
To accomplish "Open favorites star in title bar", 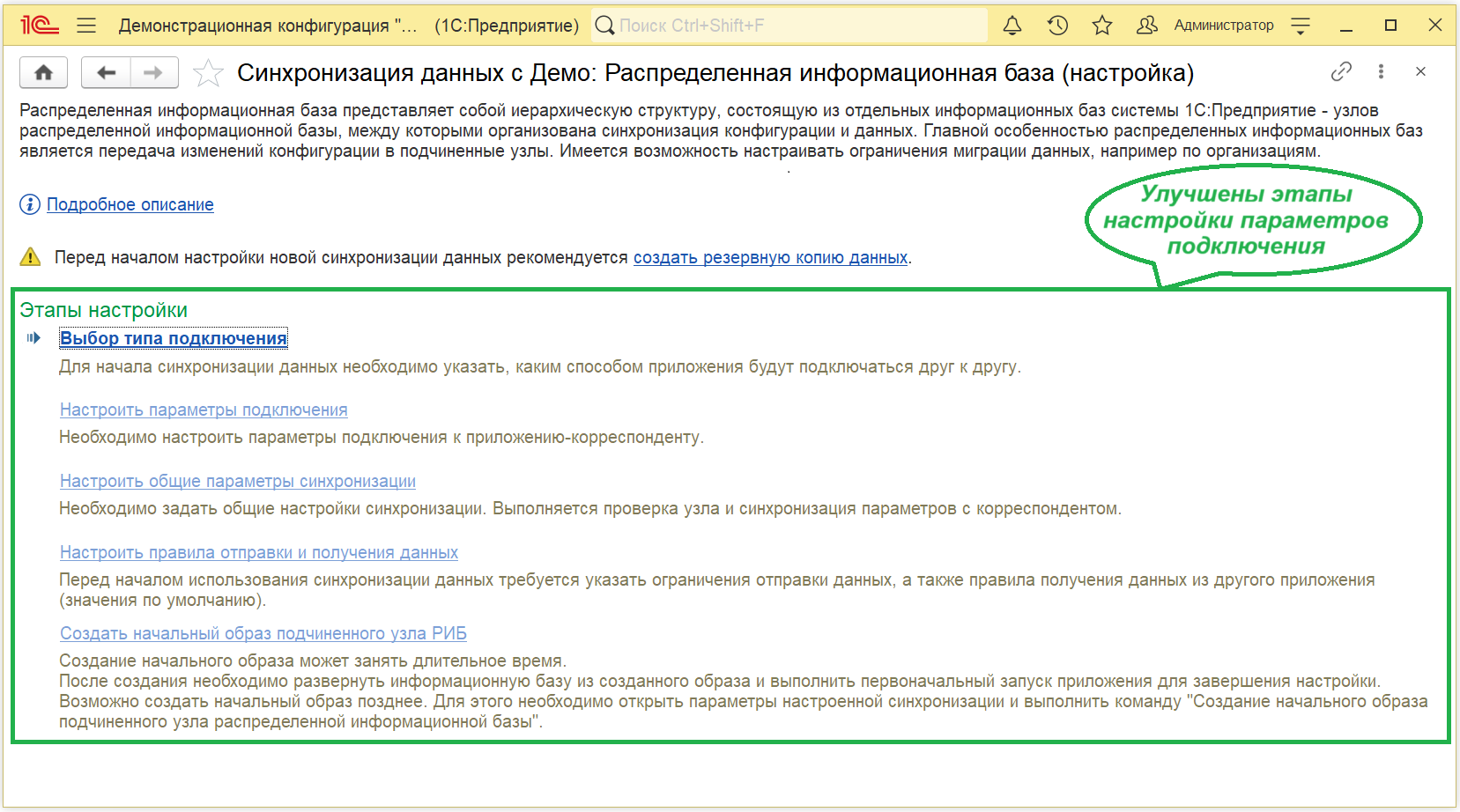I will click(x=1101, y=26).
